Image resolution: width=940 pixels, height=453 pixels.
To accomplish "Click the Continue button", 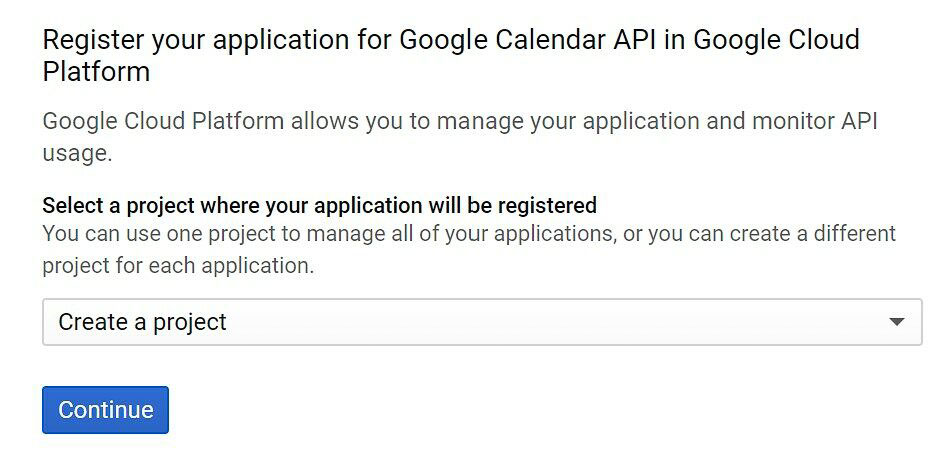I will click(106, 410).
